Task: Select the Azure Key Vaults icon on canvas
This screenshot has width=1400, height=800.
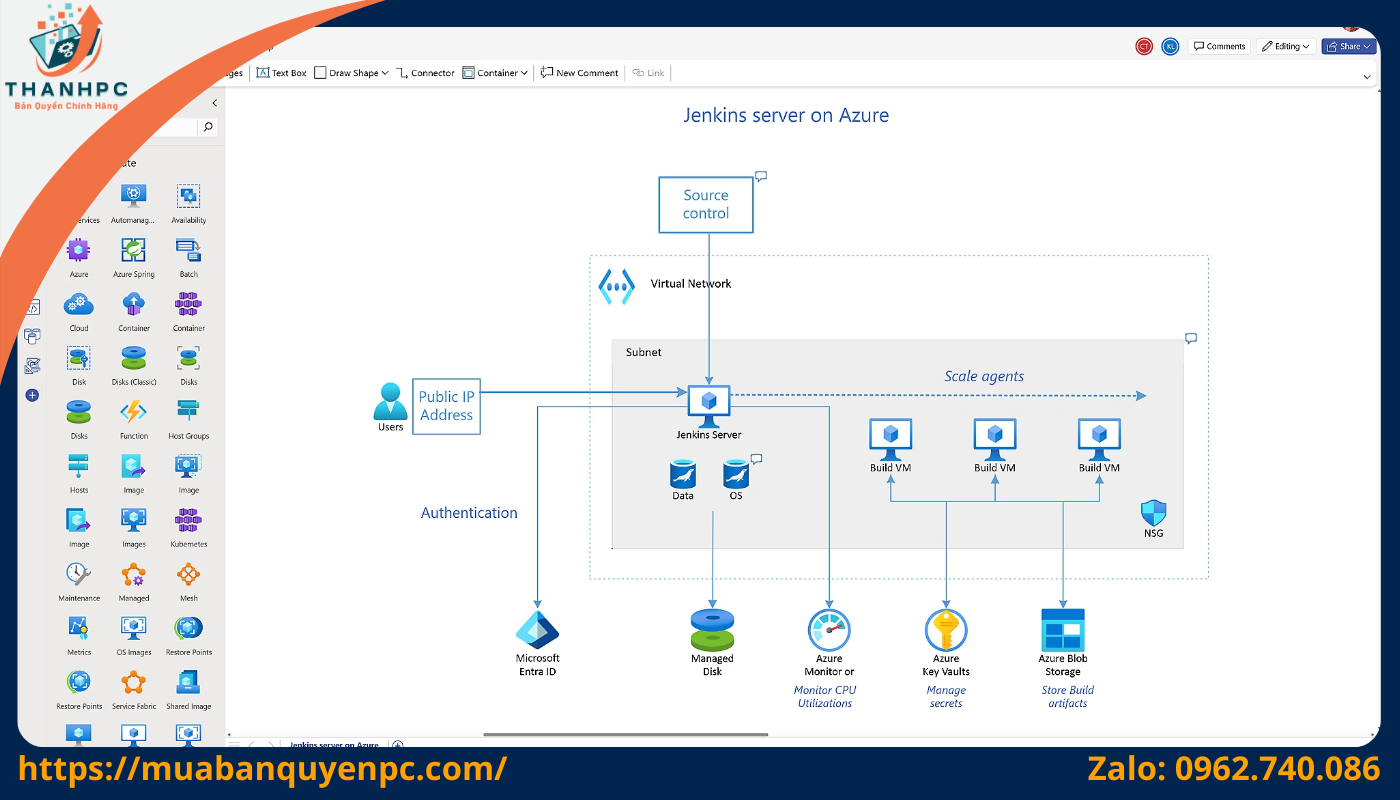Action: (x=946, y=631)
